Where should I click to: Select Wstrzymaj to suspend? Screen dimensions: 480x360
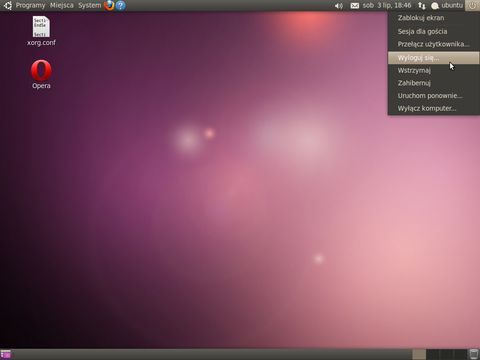click(434, 70)
